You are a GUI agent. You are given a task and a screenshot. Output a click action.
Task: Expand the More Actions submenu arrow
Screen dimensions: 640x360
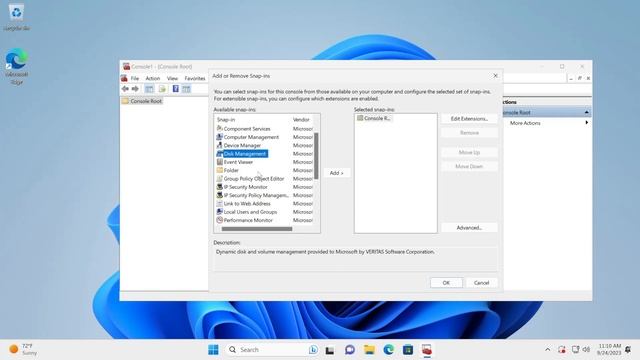[587, 123]
